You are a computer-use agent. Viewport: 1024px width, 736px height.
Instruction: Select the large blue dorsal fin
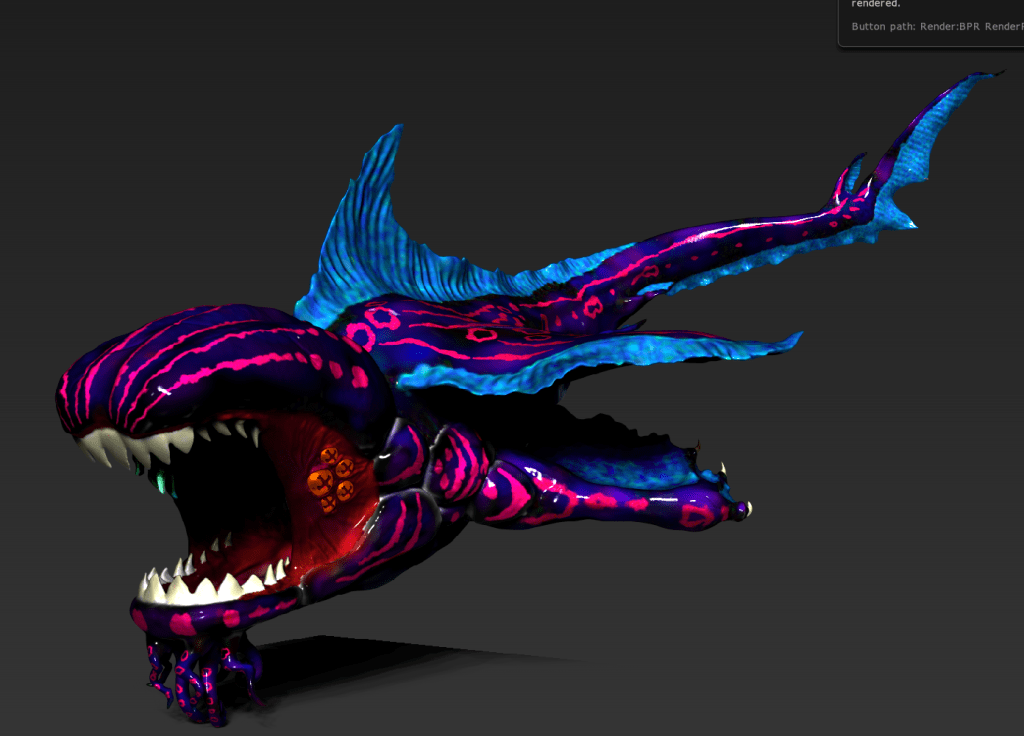coord(370,240)
